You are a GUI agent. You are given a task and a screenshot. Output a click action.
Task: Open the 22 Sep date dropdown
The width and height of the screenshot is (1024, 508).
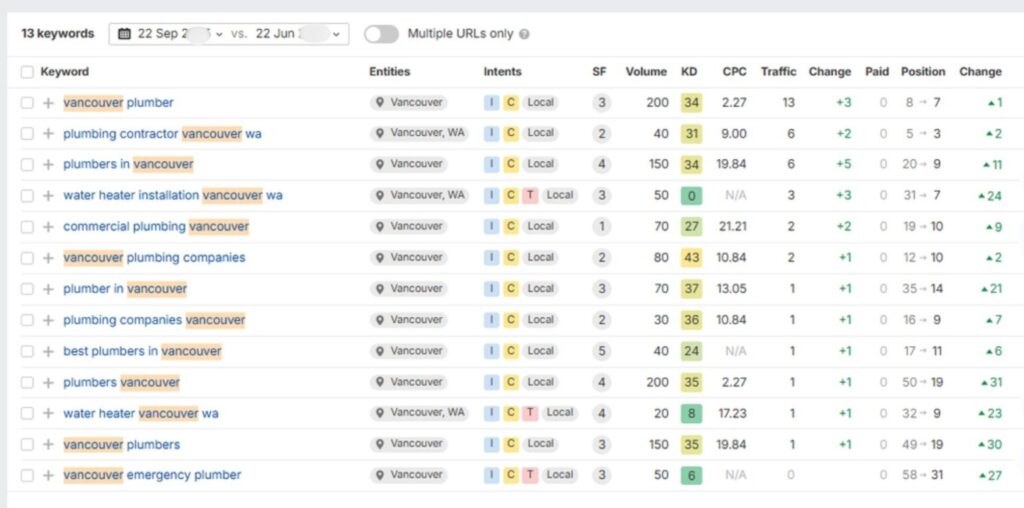pos(180,34)
